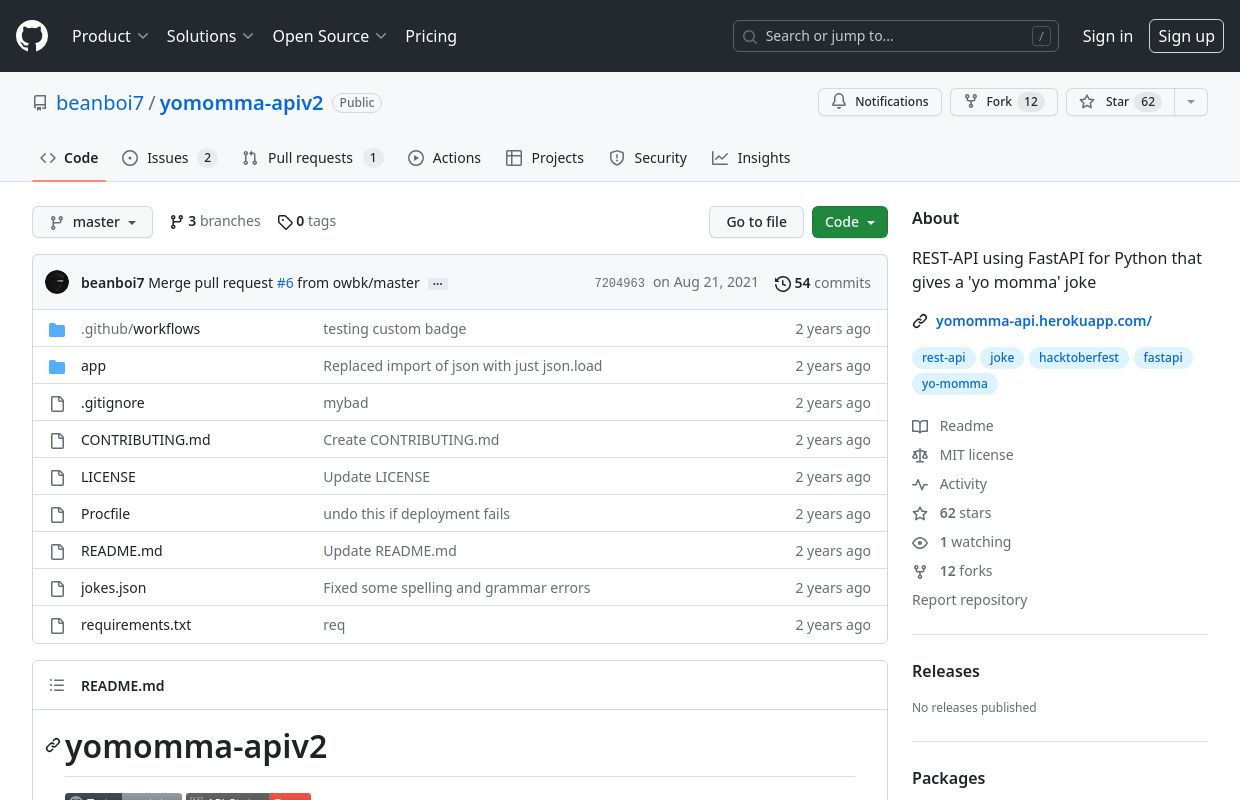Open the Insights tab

(x=751, y=158)
